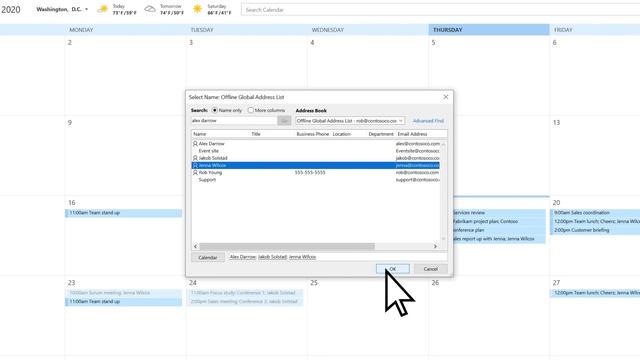Open the sales report event with Jenna Wilcox
640x360 pixels.
500,239
